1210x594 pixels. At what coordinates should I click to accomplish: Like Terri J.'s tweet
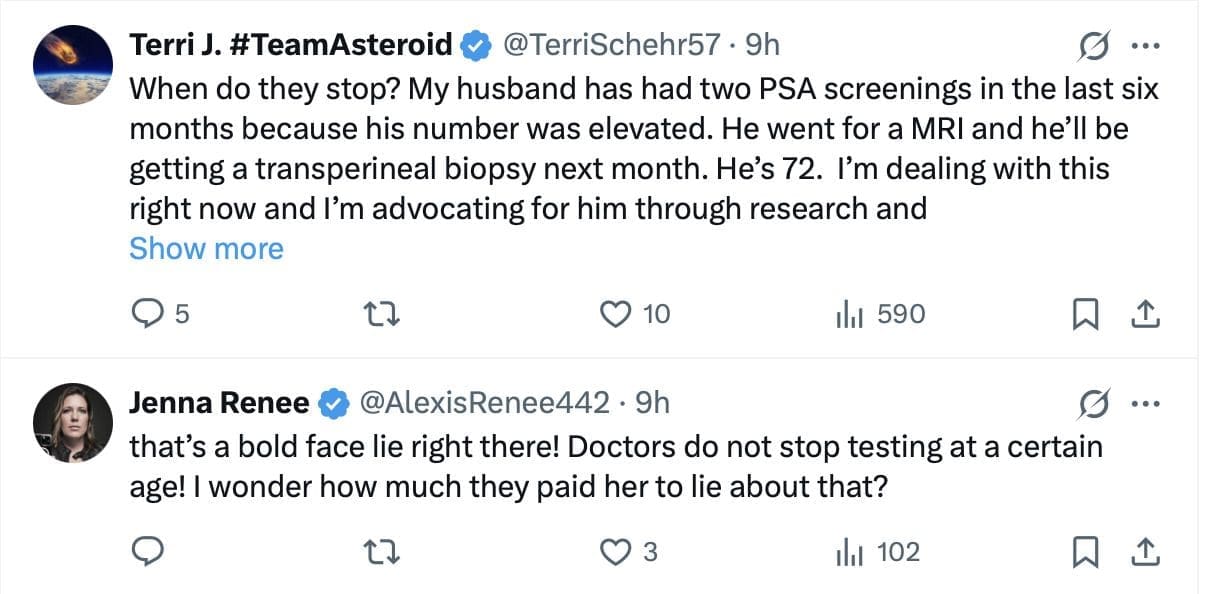click(613, 314)
